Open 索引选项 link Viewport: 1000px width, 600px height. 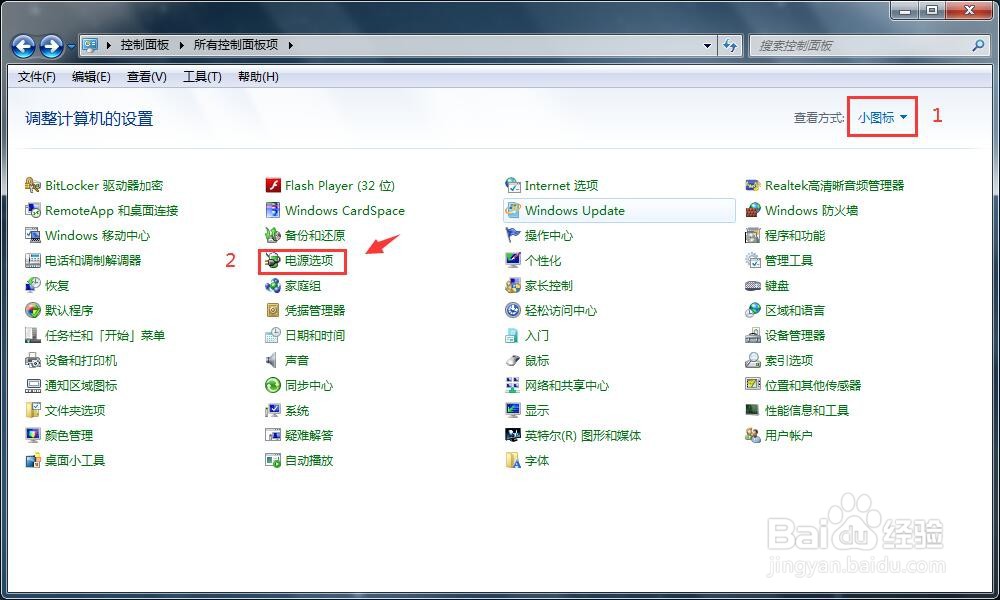tap(789, 360)
